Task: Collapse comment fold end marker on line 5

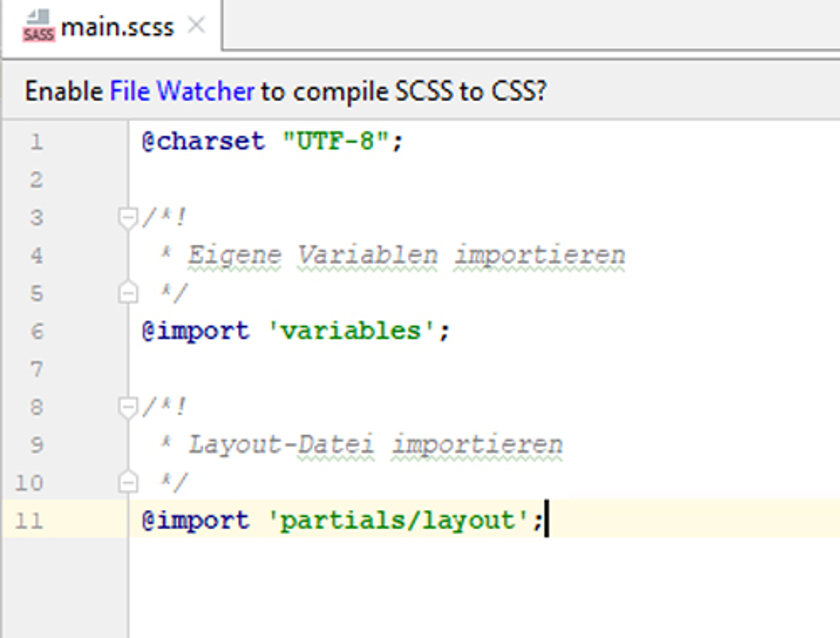Action: coord(128,292)
